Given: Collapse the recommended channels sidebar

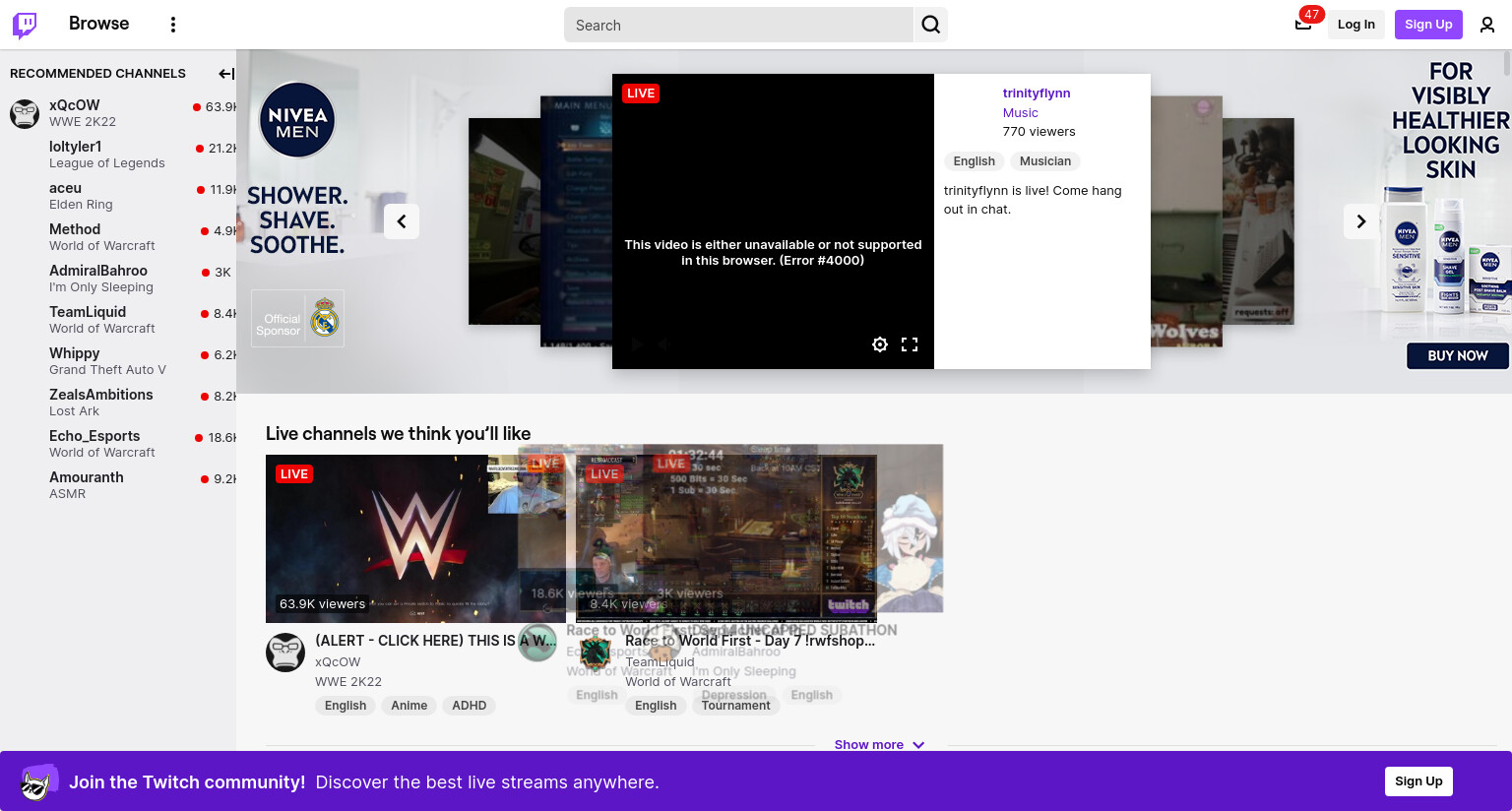Looking at the screenshot, I should coord(225,74).
